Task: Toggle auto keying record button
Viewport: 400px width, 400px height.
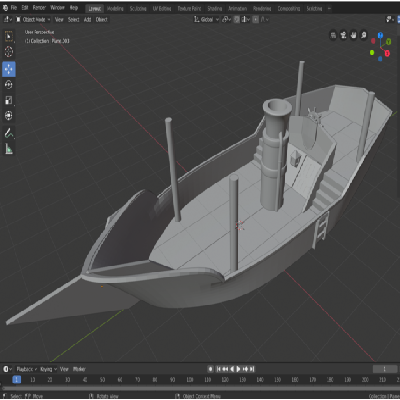Action: [x=210, y=369]
